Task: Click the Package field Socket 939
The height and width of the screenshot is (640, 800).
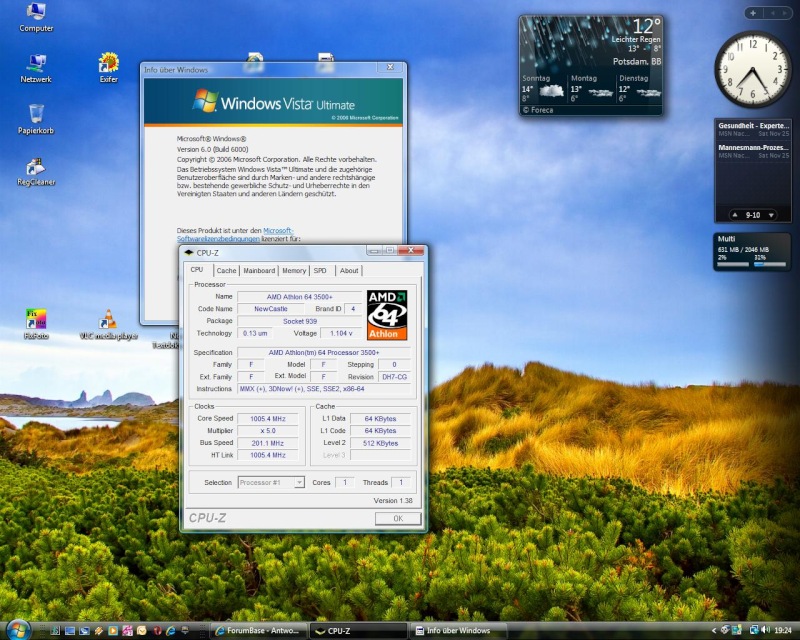Action: click(x=299, y=321)
